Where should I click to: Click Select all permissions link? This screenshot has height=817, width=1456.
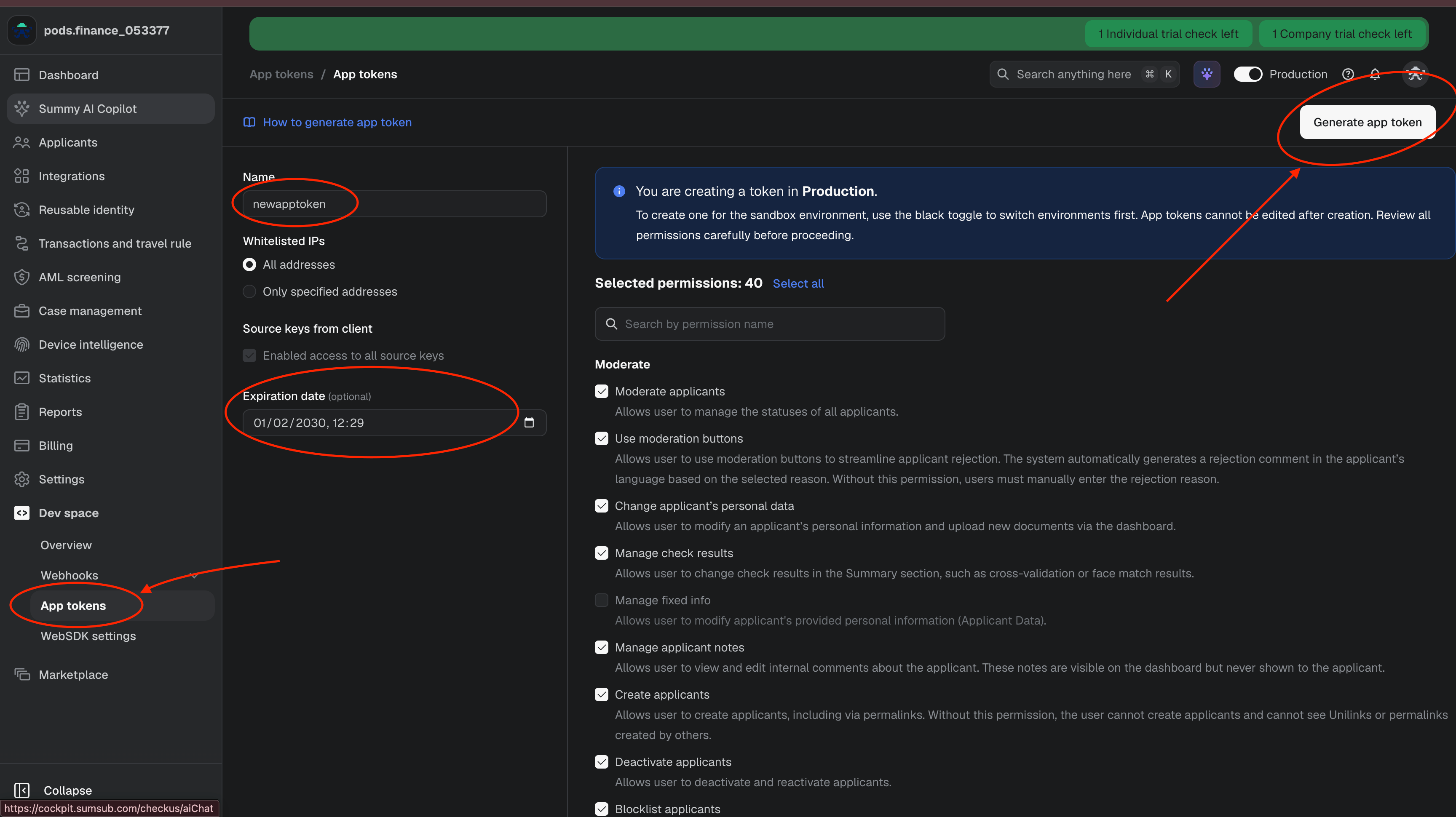point(798,283)
